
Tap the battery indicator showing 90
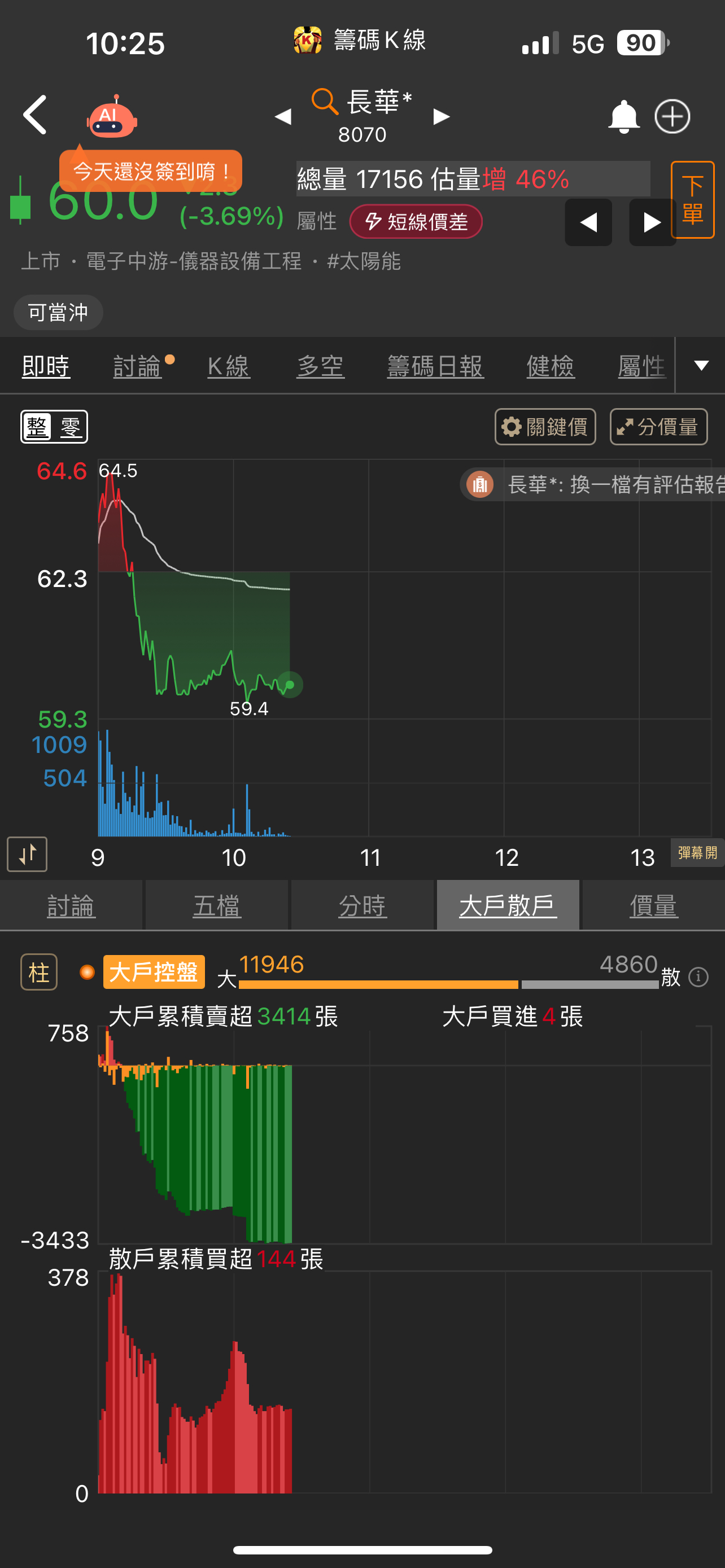click(643, 42)
